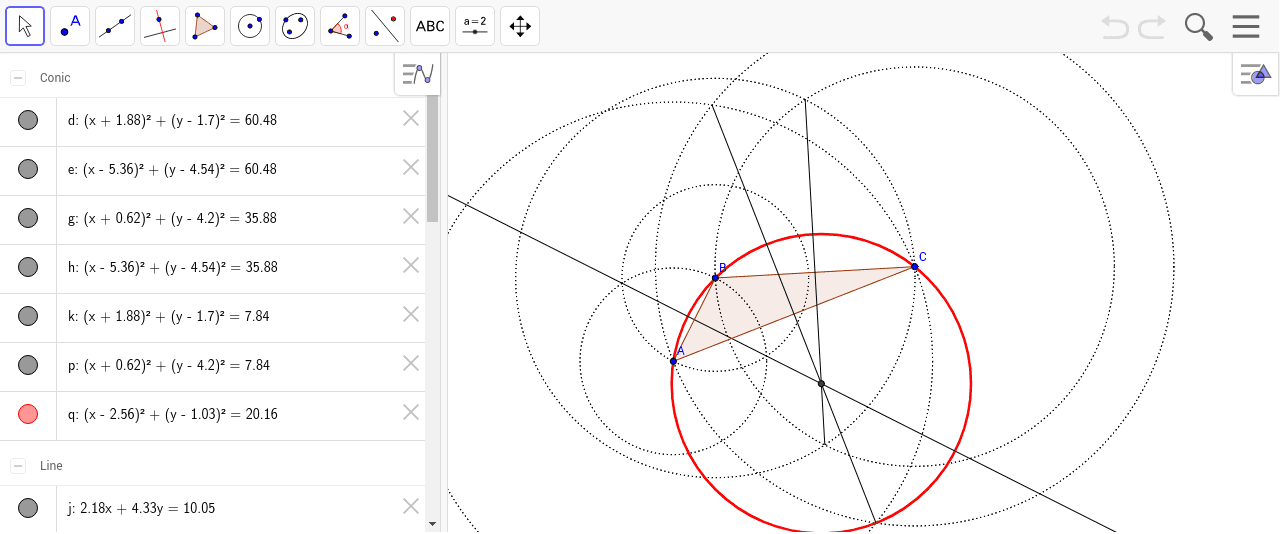Select equation d: (x + 1.88)² + (y - 1.7)² = 60.48

pyautogui.click(x=172, y=120)
